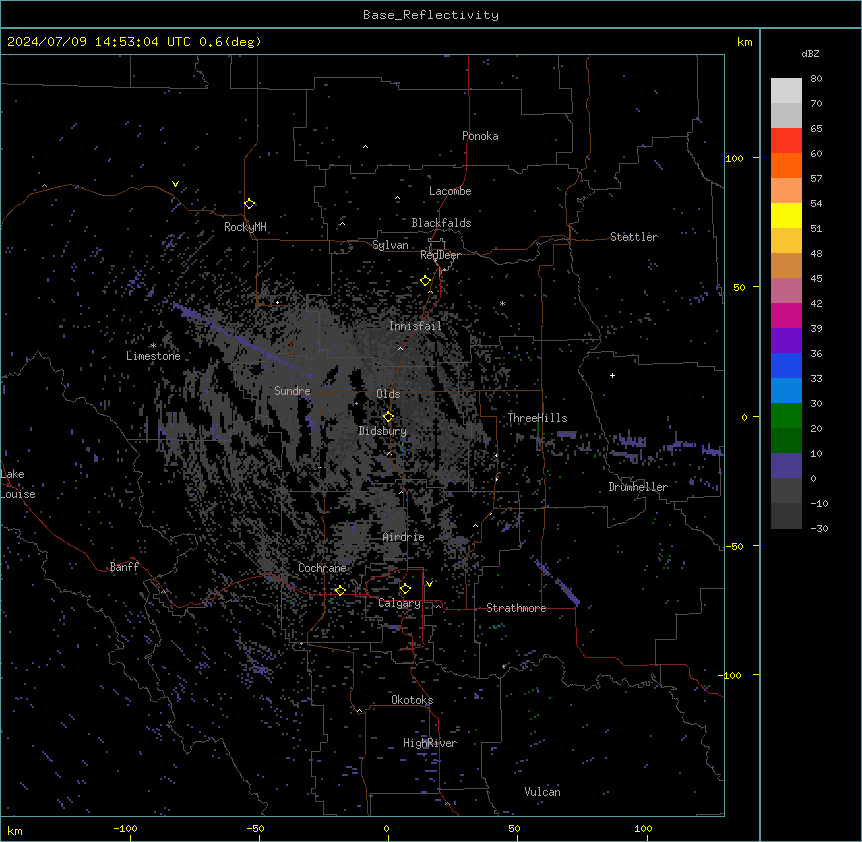862x842 pixels.
Task: Select the Innisfail city label
Action: [x=415, y=326]
